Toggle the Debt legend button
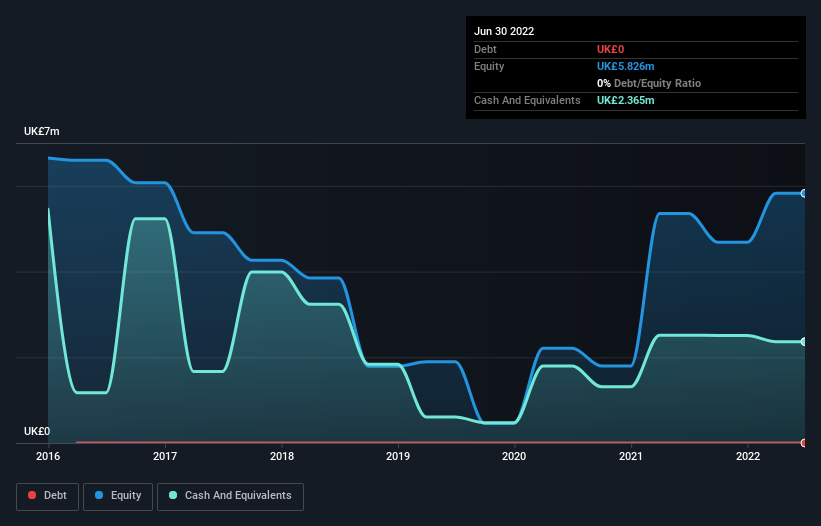Screen dimensions: 821x526 (x=48, y=496)
